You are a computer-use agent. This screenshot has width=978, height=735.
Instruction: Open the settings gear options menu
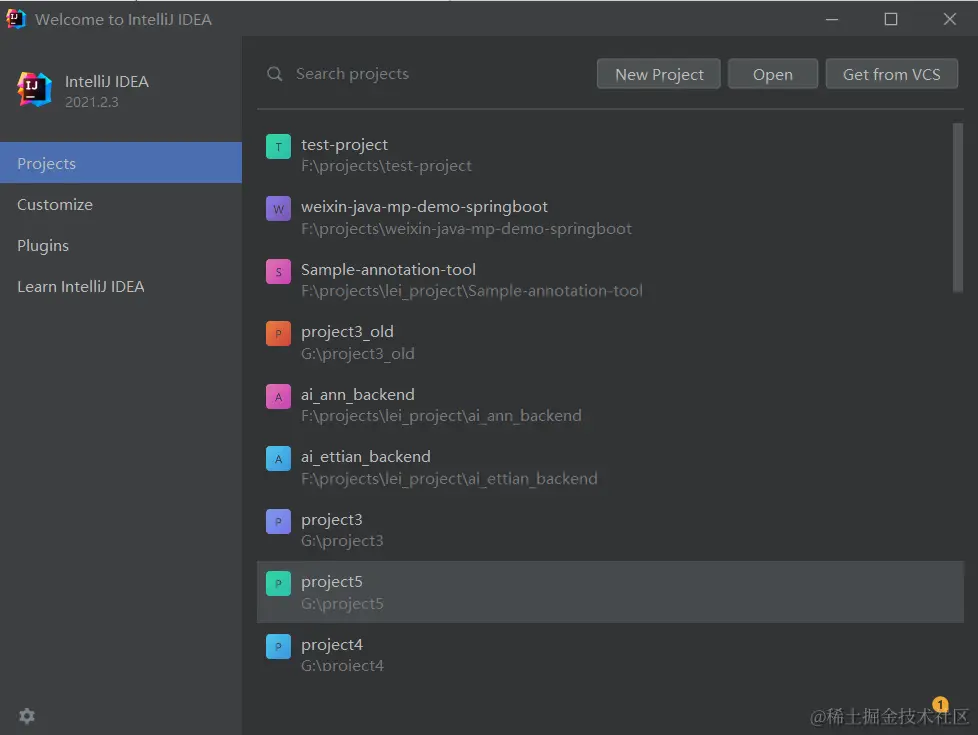point(27,716)
